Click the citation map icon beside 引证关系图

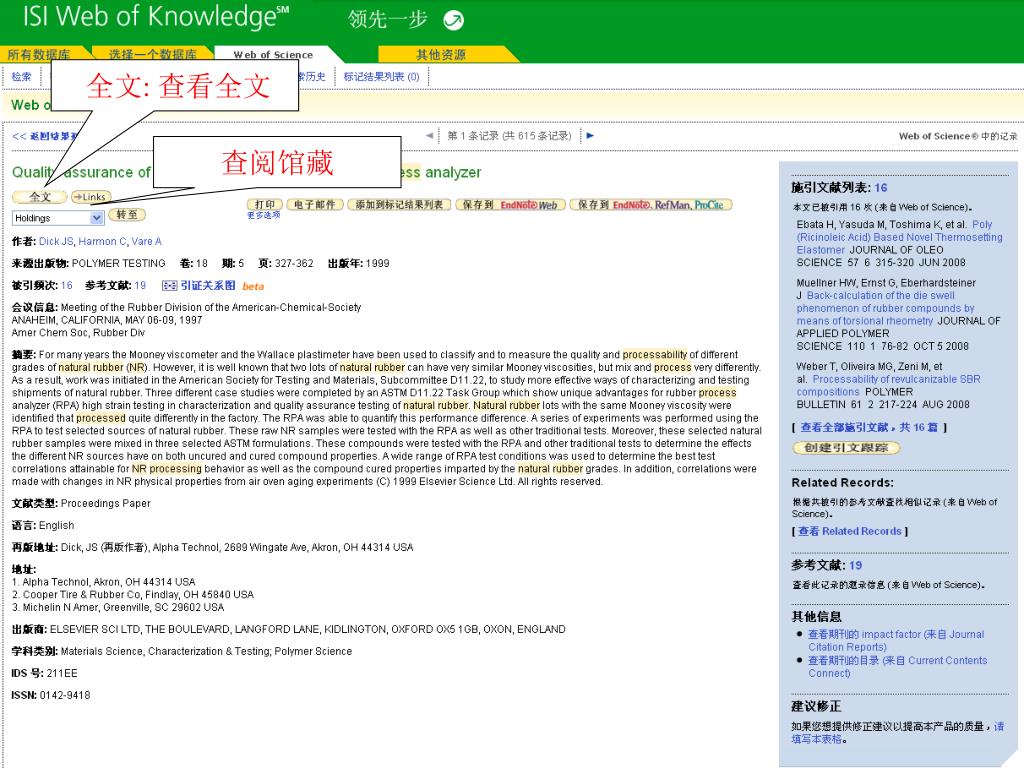[x=169, y=285]
